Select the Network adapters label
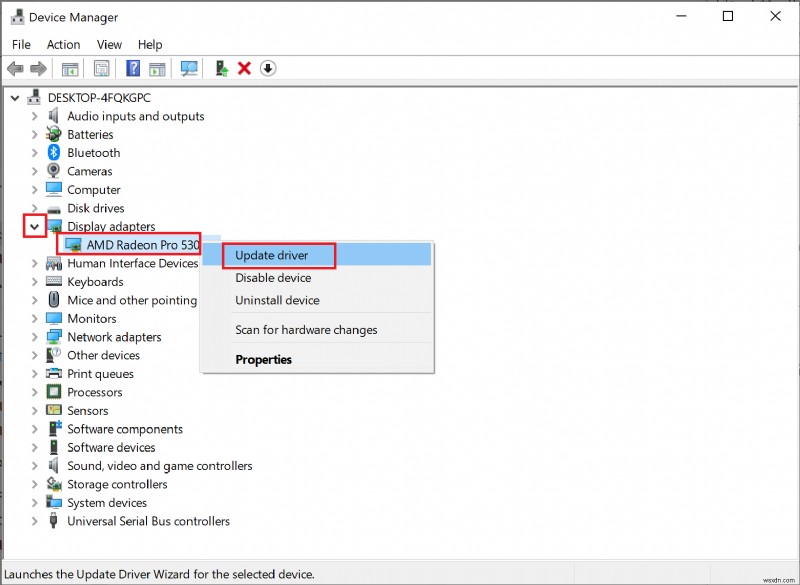This screenshot has height=585, width=800. 114,337
